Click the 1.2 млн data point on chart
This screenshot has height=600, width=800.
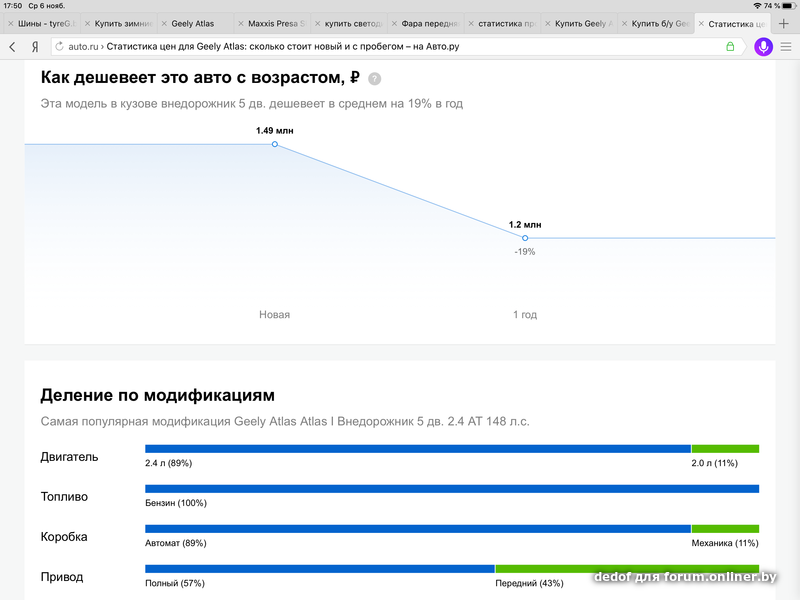[x=524, y=238]
